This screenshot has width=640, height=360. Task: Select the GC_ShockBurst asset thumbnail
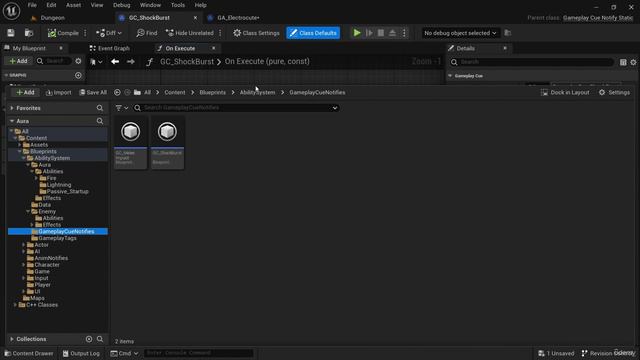(167, 142)
